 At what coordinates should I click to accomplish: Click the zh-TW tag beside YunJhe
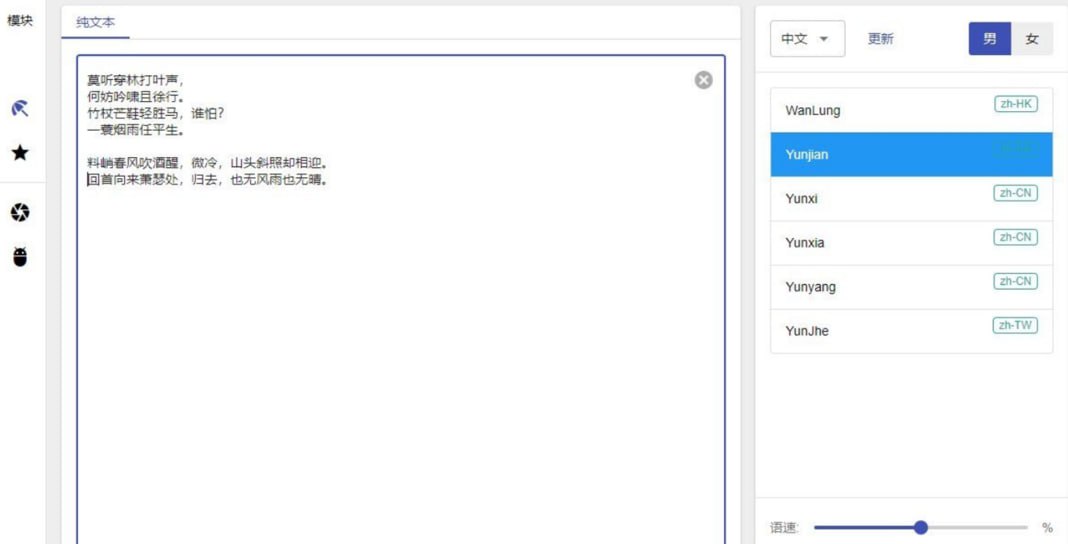(x=1015, y=325)
